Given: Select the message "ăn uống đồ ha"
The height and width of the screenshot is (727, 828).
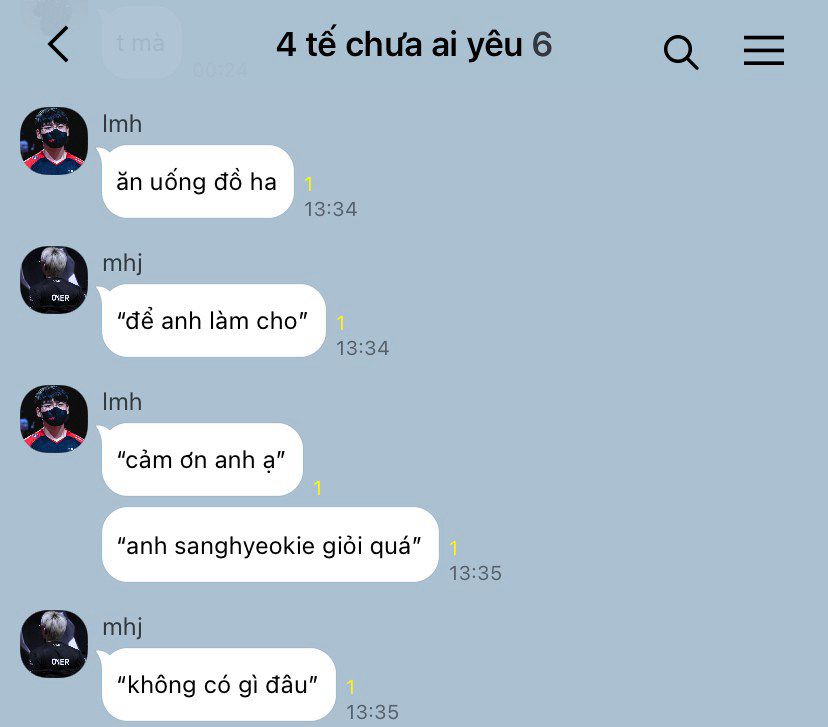Looking at the screenshot, I should click(197, 182).
